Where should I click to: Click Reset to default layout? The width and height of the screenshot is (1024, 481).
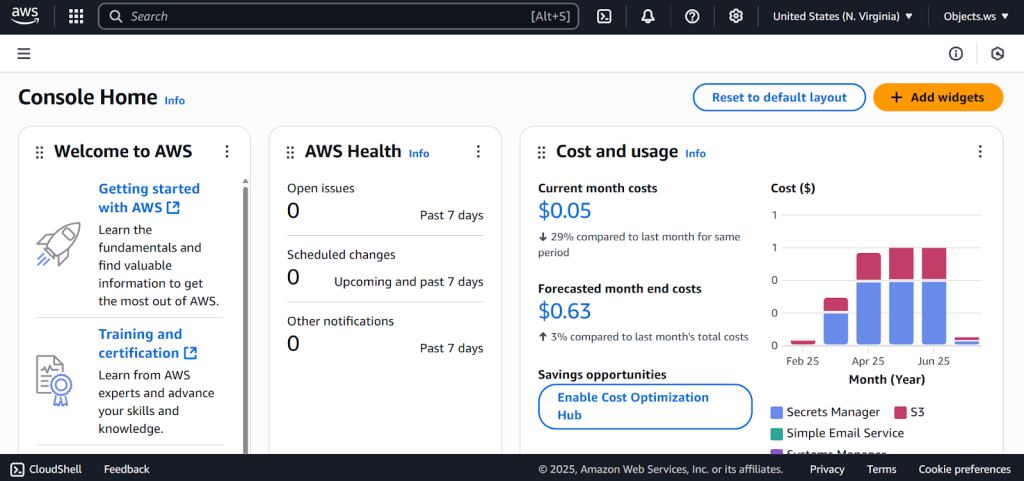click(779, 97)
